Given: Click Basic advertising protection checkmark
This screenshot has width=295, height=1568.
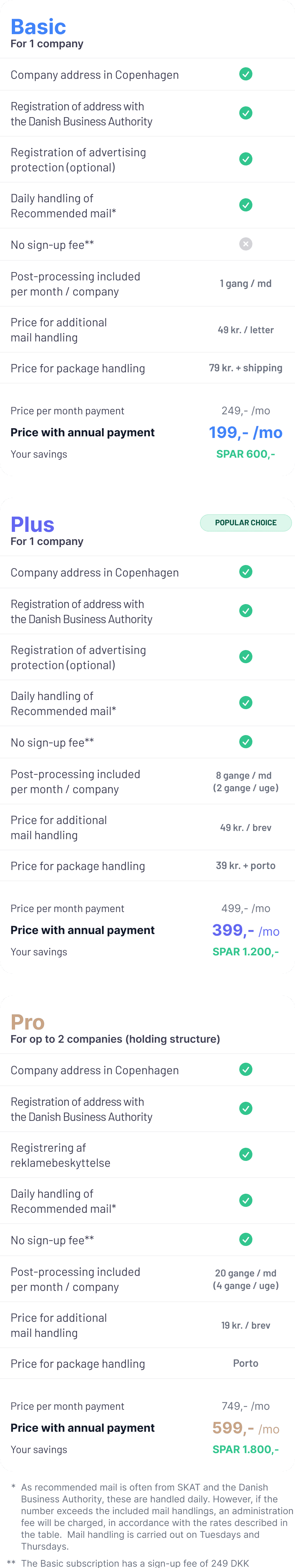Looking at the screenshot, I should tap(246, 159).
